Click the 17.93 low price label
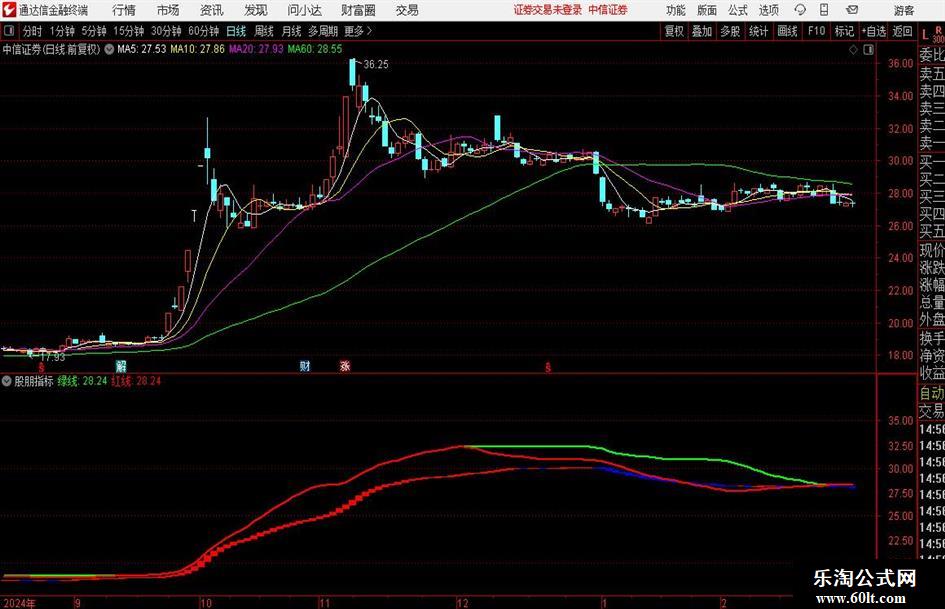The image size is (945, 609). [52, 357]
